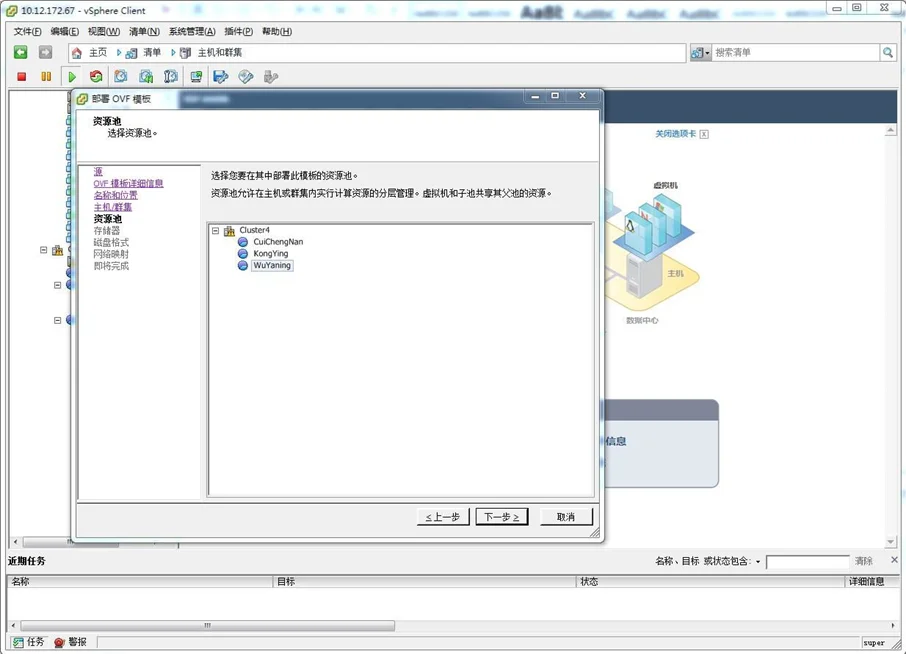Select the CuiChengNan resource pool row
Image resolution: width=906 pixels, height=654 pixels.
pos(278,242)
